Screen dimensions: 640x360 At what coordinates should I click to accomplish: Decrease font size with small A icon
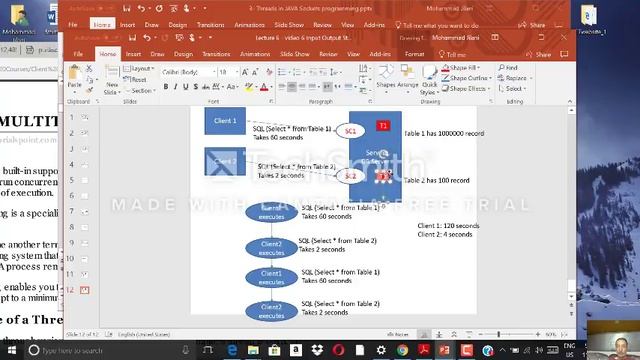(255, 72)
